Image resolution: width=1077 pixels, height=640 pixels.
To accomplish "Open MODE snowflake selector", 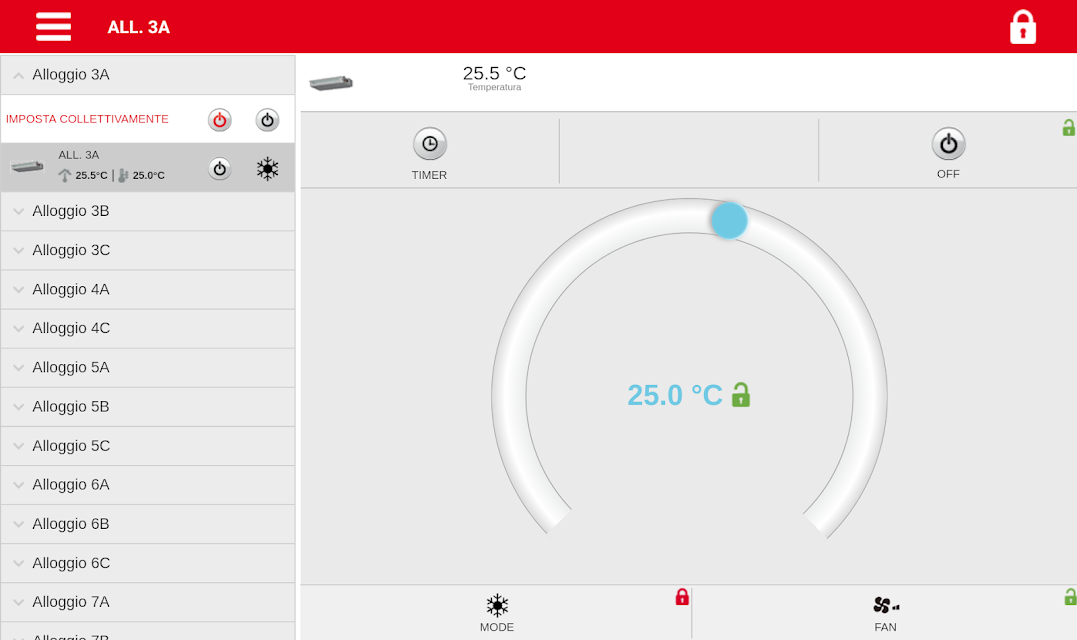I will pyautogui.click(x=497, y=606).
